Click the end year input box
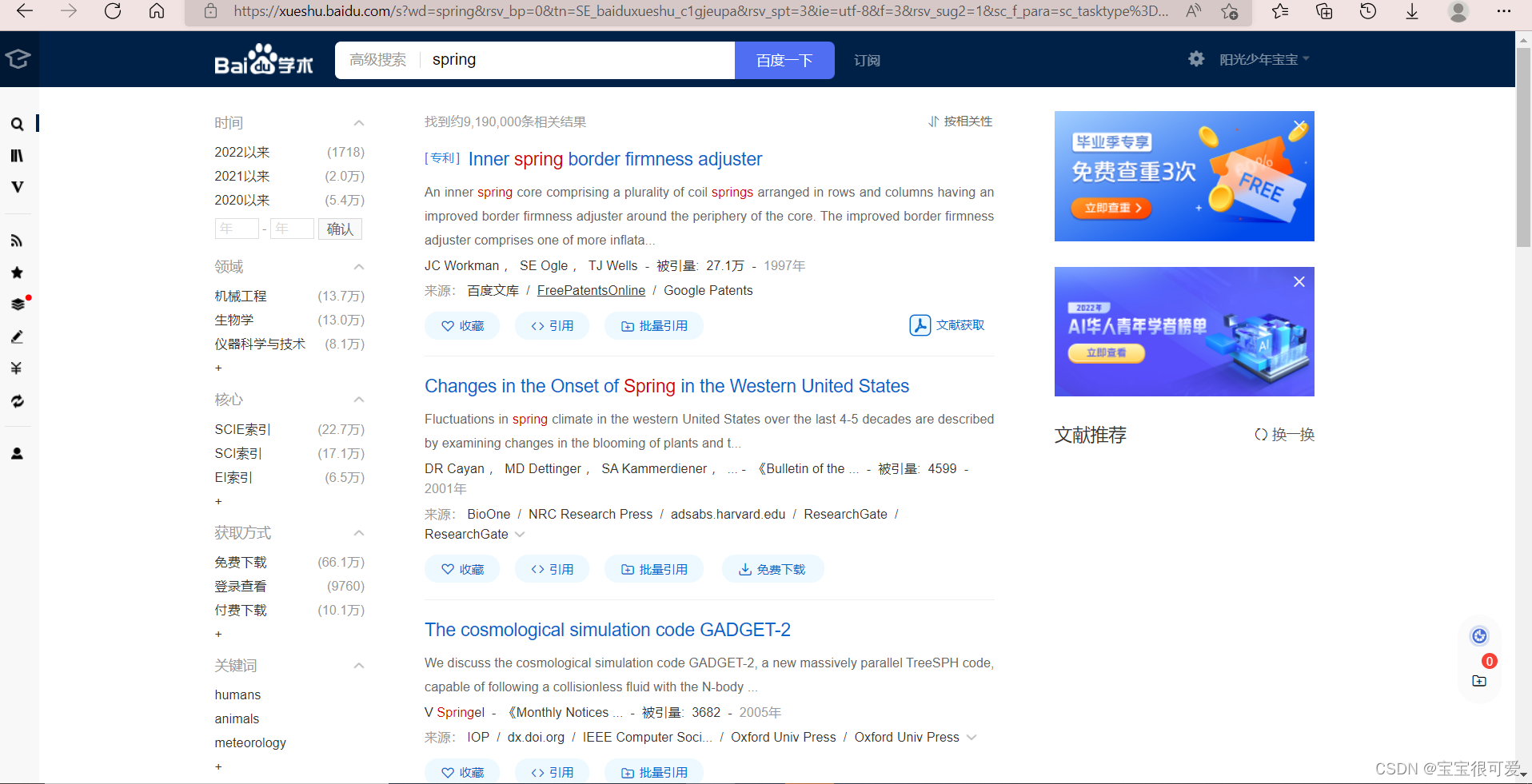Viewport: 1532px width, 784px height. point(292,229)
